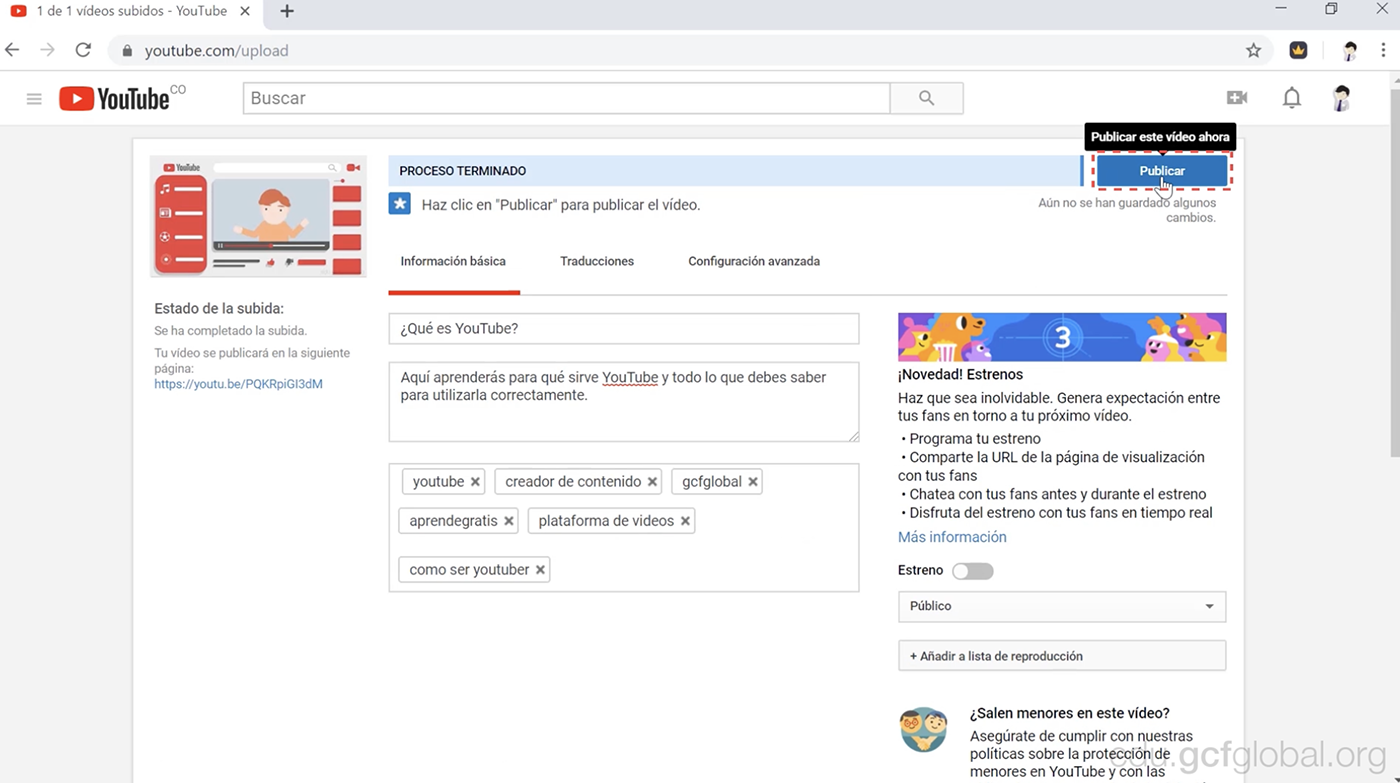The height and width of the screenshot is (783, 1400).
Task: Switch to the Información básica tab
Action: pos(453,261)
